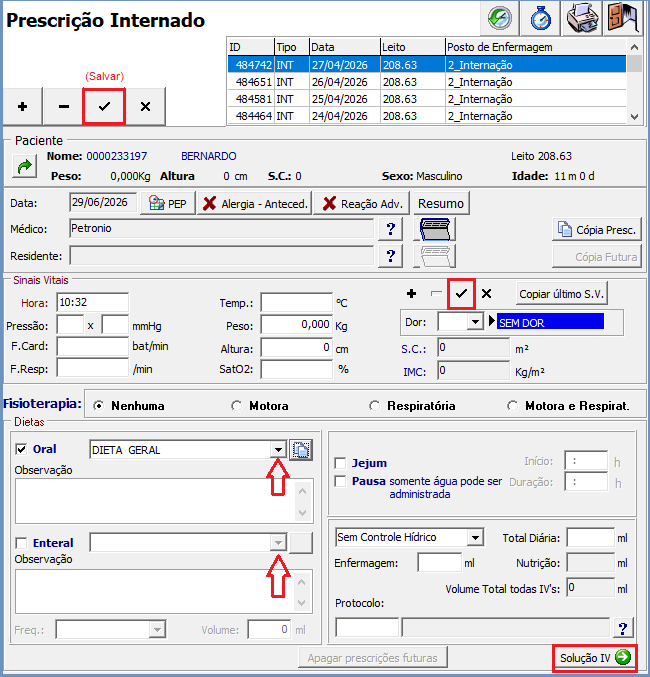This screenshot has height=677, width=650.
Task: Select prescription row 484581 dated 25/04/2026
Action: (x=427, y=99)
